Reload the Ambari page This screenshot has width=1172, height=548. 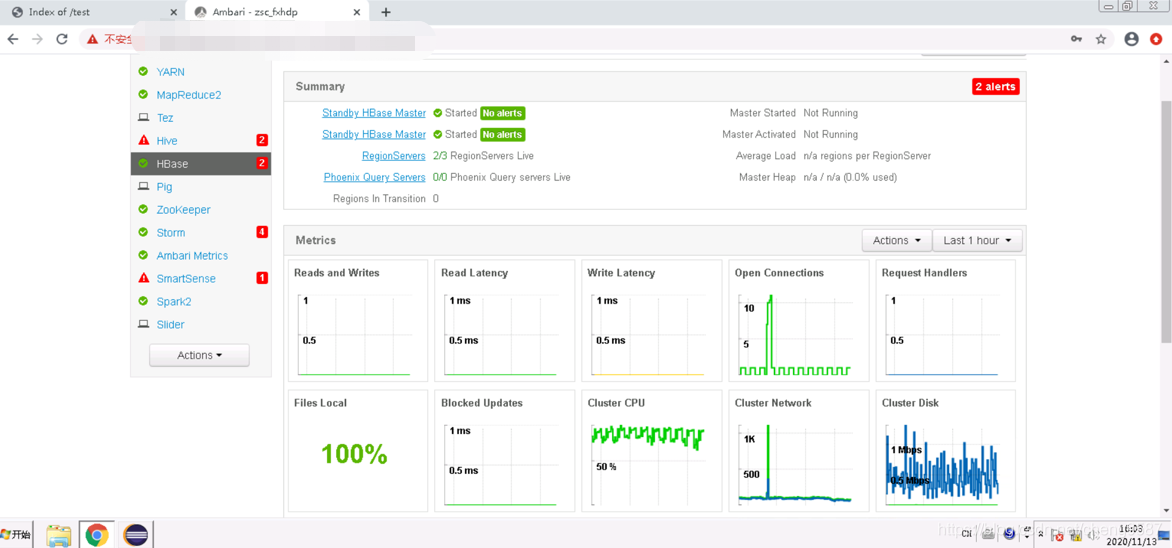pos(62,39)
